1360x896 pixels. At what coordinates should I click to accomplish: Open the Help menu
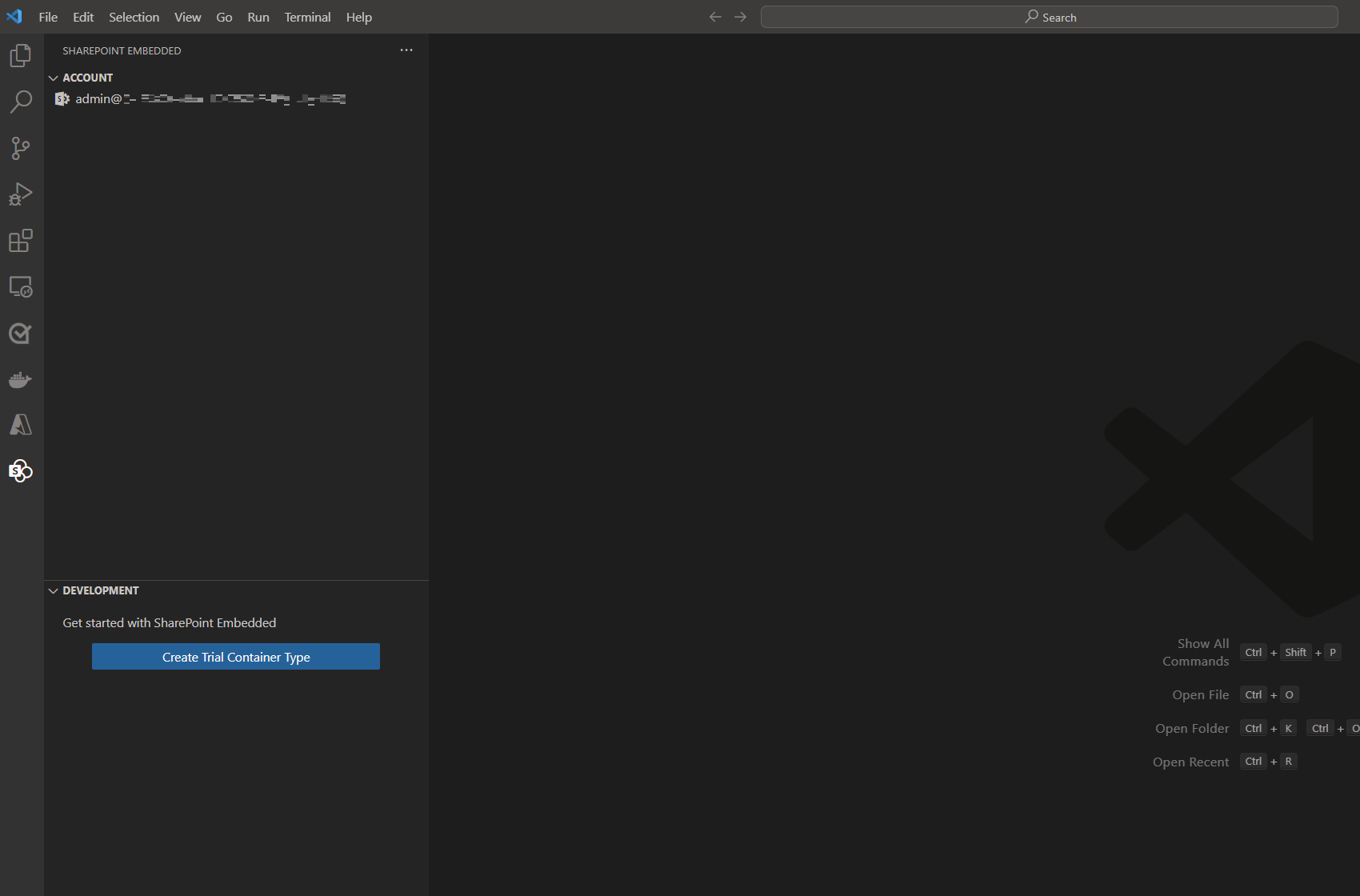[359, 17]
